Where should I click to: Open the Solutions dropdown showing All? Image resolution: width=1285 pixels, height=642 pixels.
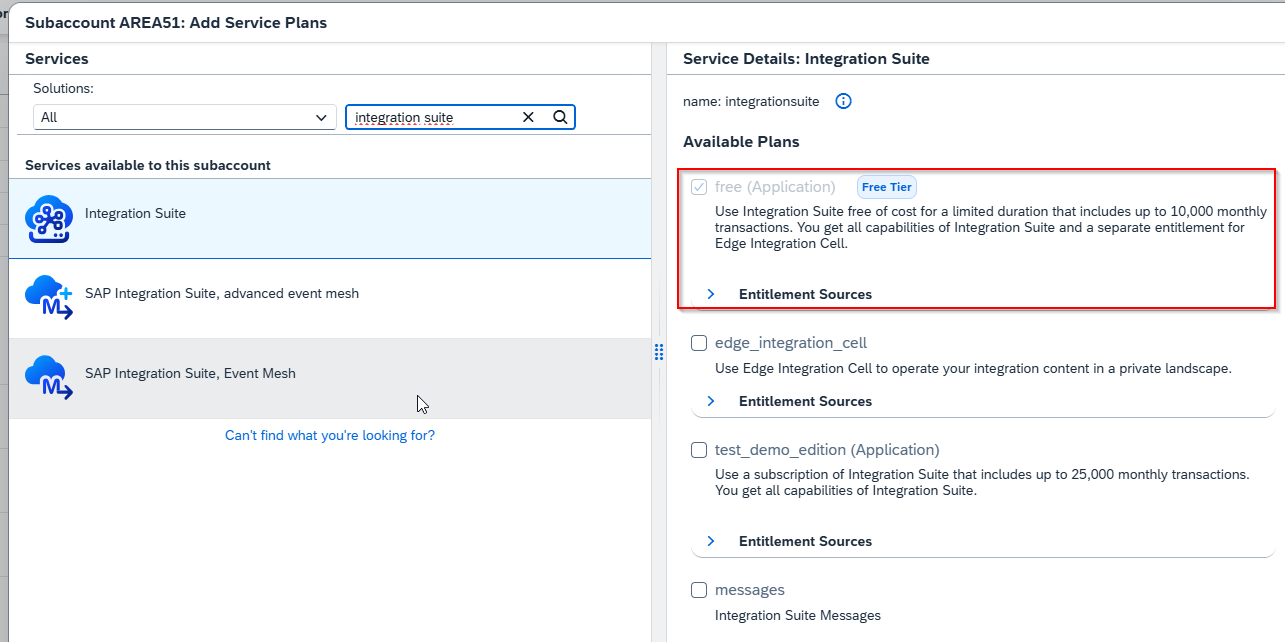tap(184, 117)
